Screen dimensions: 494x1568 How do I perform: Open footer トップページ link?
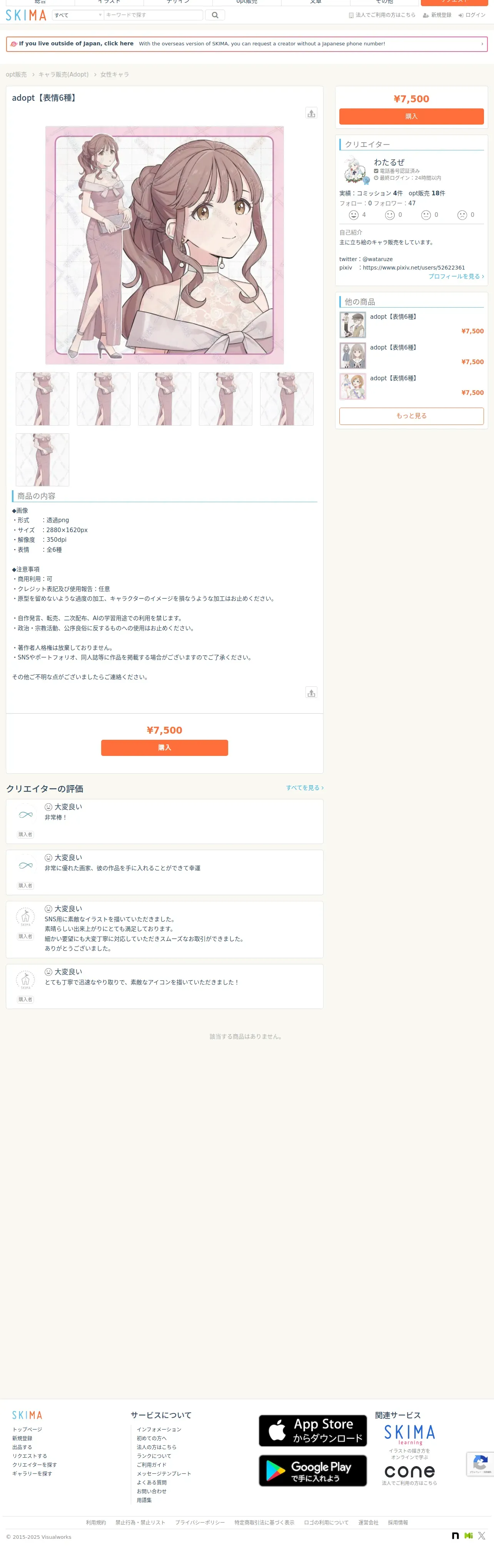[27, 1429]
